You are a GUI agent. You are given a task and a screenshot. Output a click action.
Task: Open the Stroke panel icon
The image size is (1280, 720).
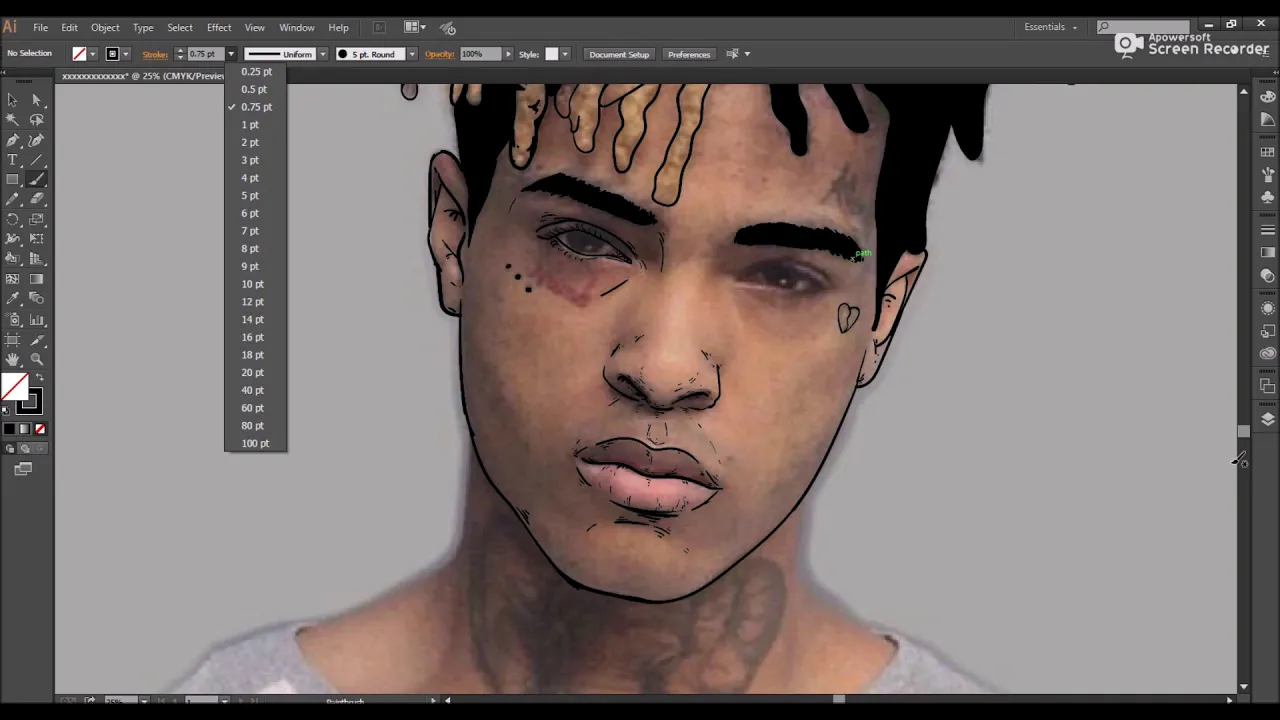pos(1268,230)
